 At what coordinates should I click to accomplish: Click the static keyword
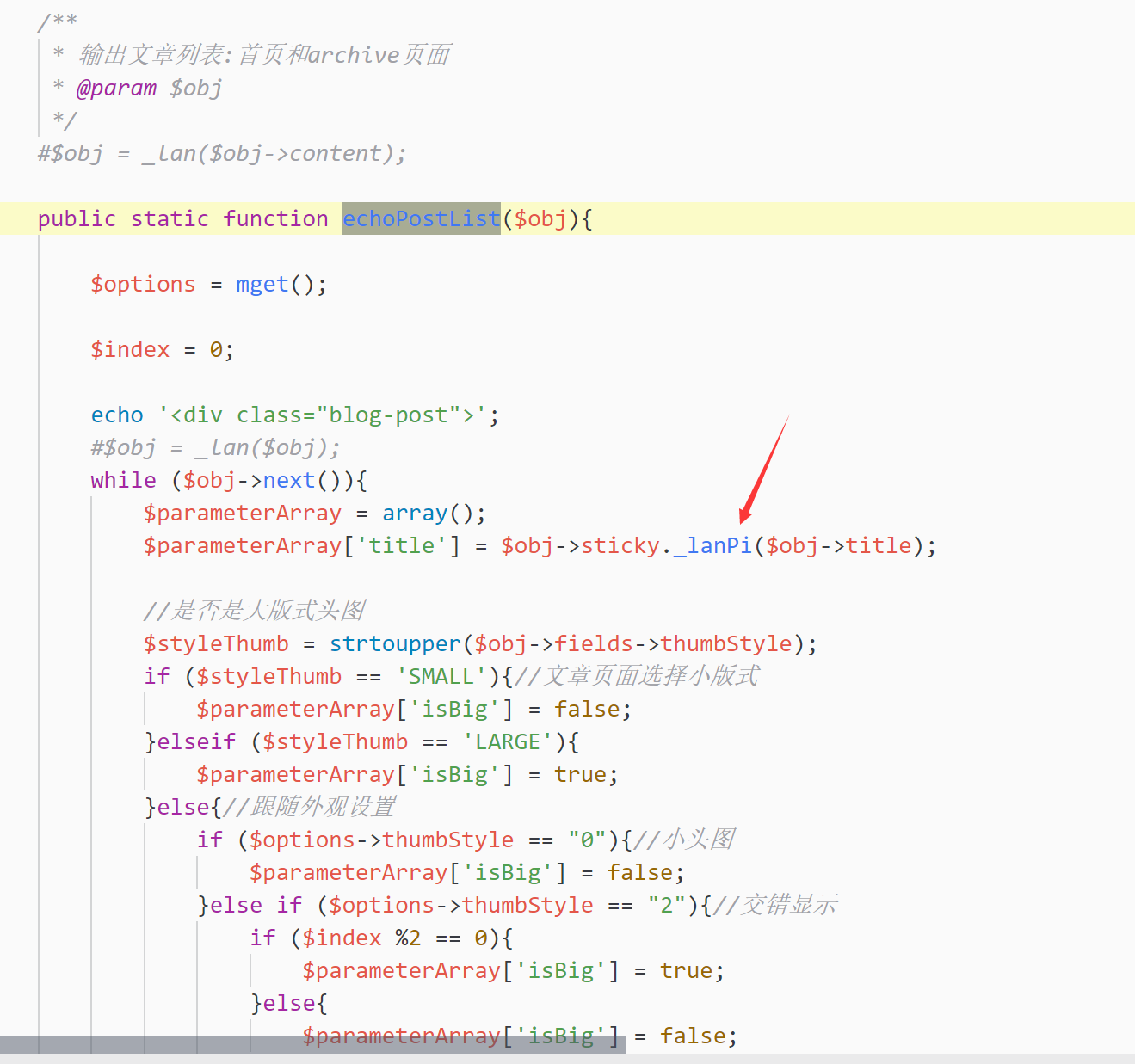click(170, 218)
